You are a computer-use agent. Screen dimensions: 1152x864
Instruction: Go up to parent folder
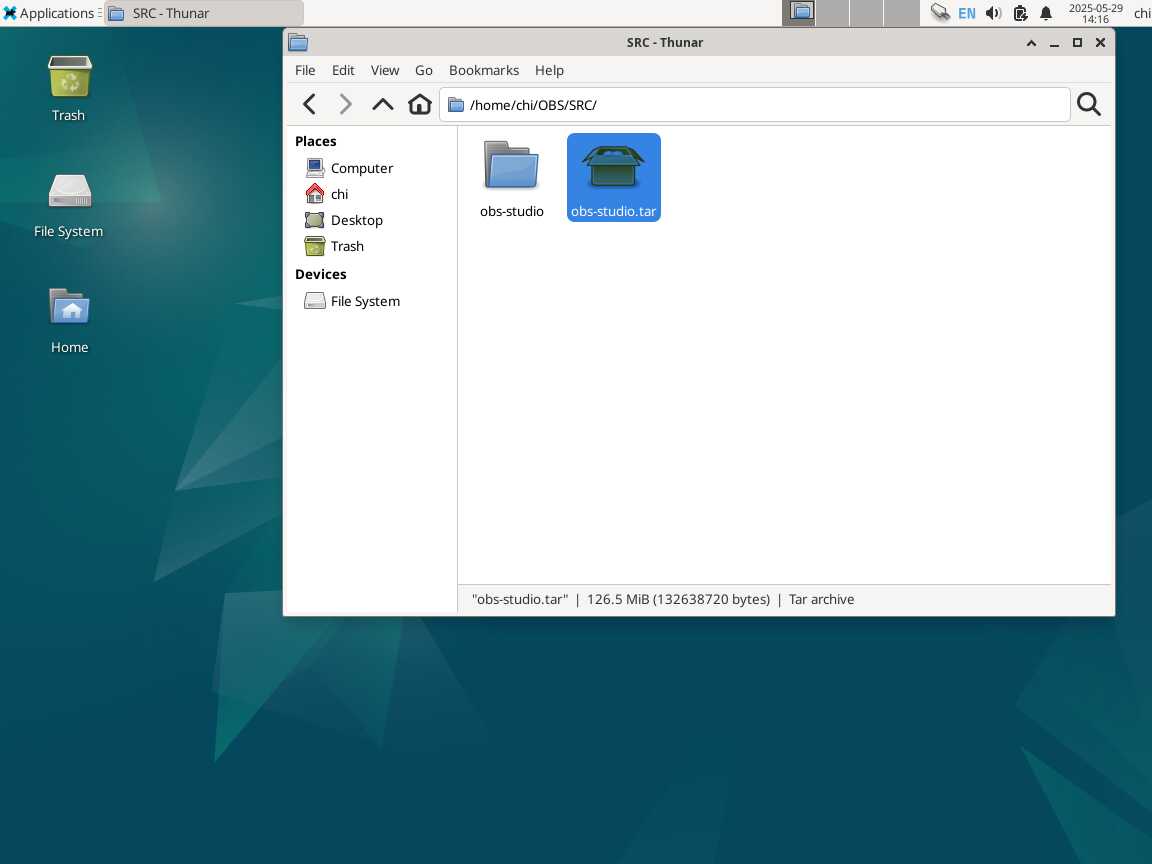pos(383,104)
